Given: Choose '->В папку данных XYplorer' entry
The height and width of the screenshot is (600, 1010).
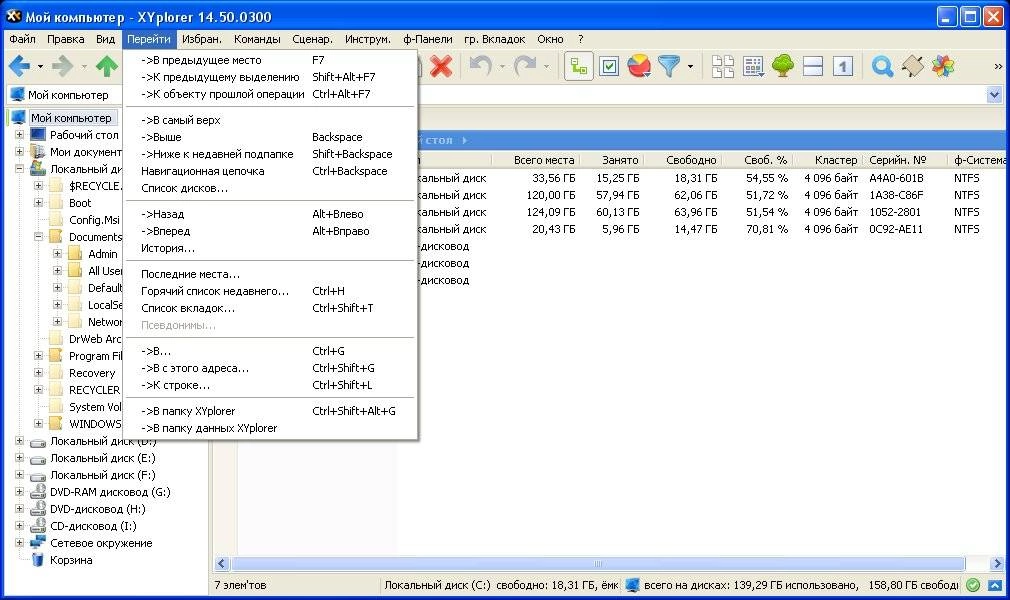Looking at the screenshot, I should pyautogui.click(x=271, y=428).
